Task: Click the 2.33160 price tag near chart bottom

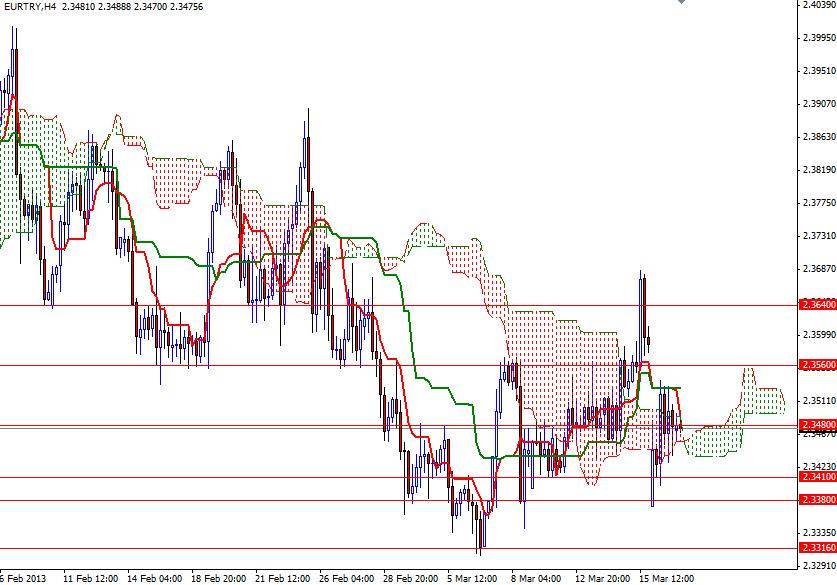Action: coord(815,547)
